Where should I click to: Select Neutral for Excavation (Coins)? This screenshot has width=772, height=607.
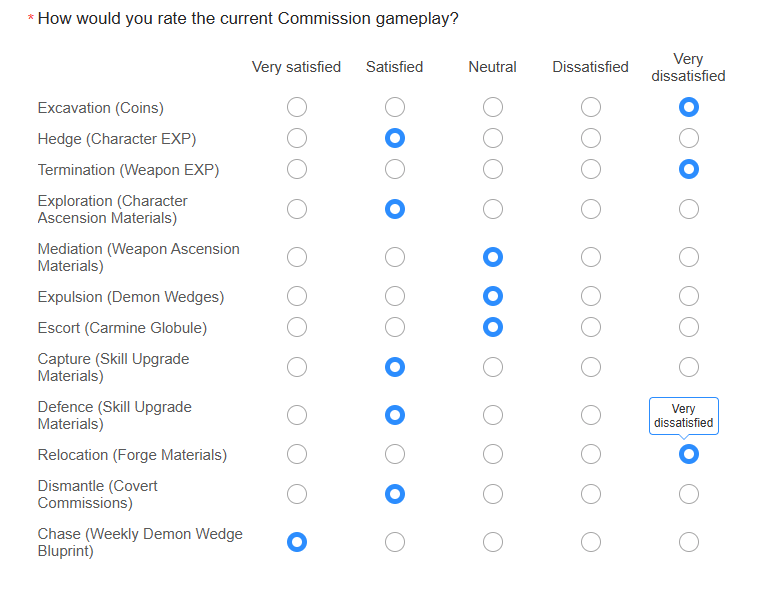click(x=493, y=107)
